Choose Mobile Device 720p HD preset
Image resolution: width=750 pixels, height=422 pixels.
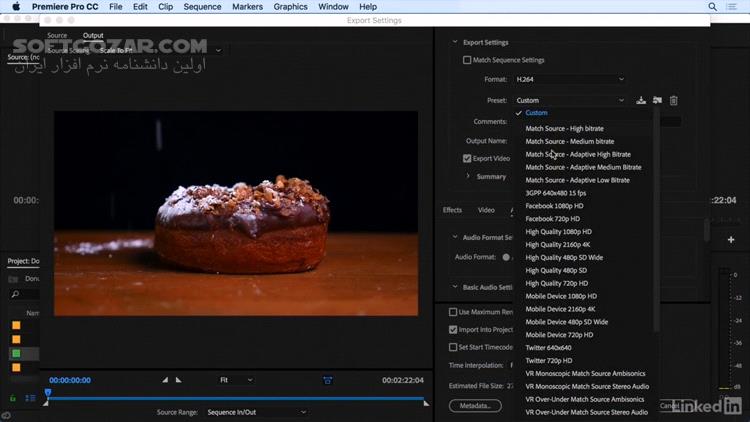(559, 335)
